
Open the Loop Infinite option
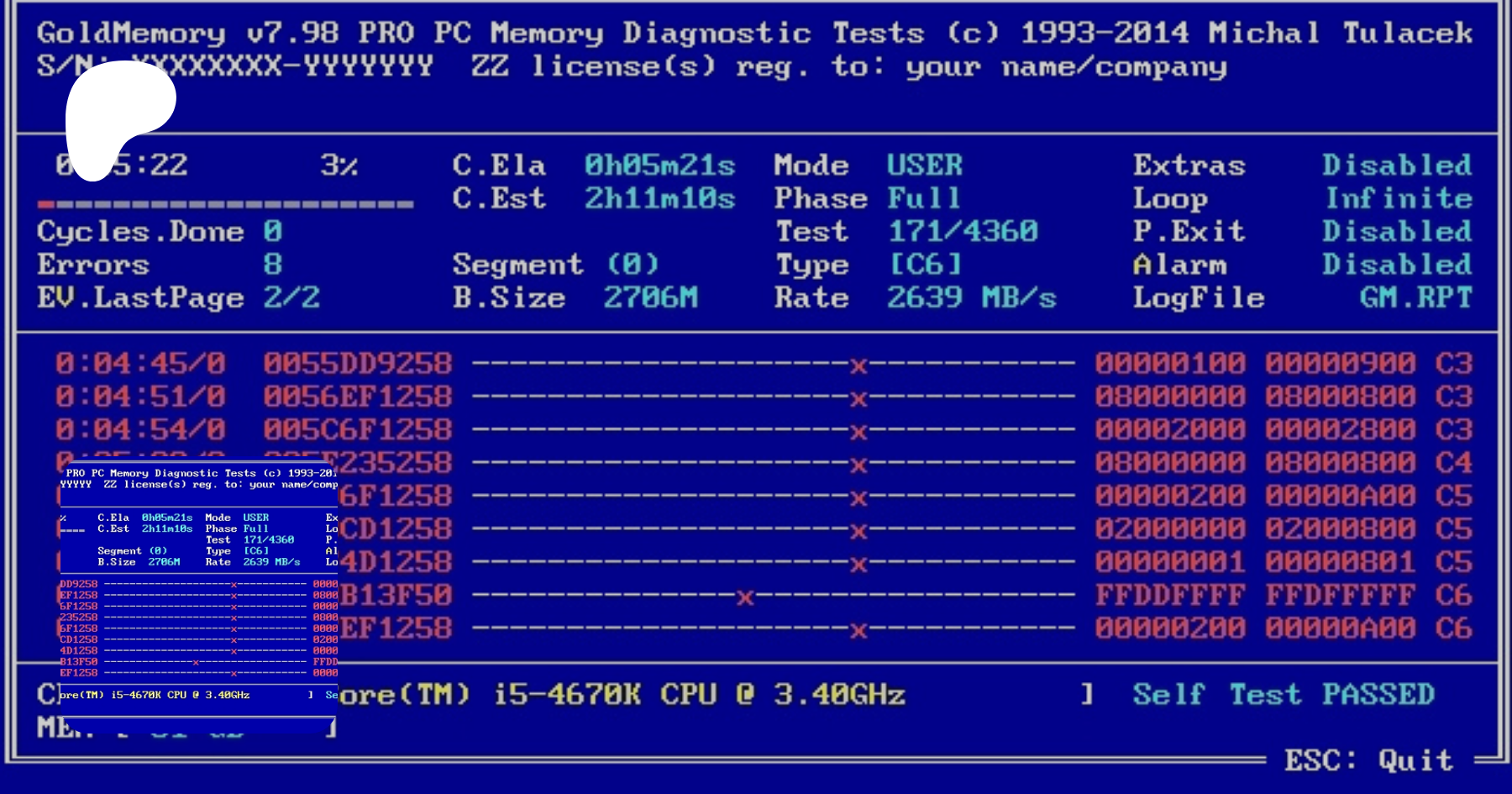(1398, 198)
